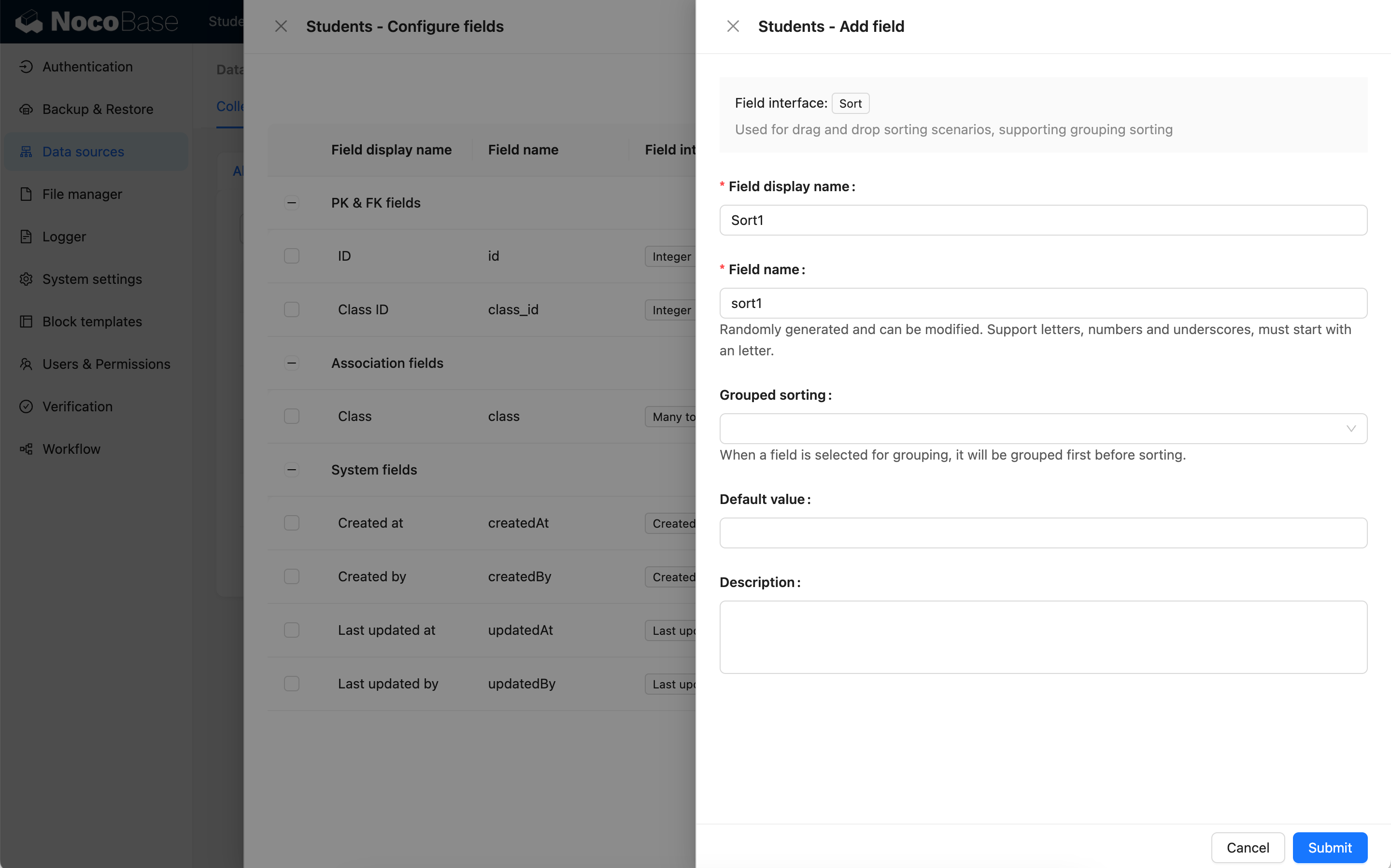
Task: Open Verification in the sidebar menu
Action: [78, 406]
